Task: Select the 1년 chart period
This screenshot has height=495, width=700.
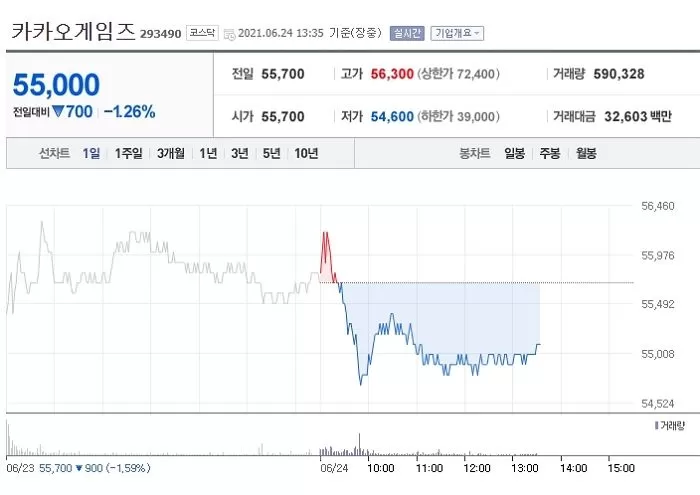Action: 208,153
